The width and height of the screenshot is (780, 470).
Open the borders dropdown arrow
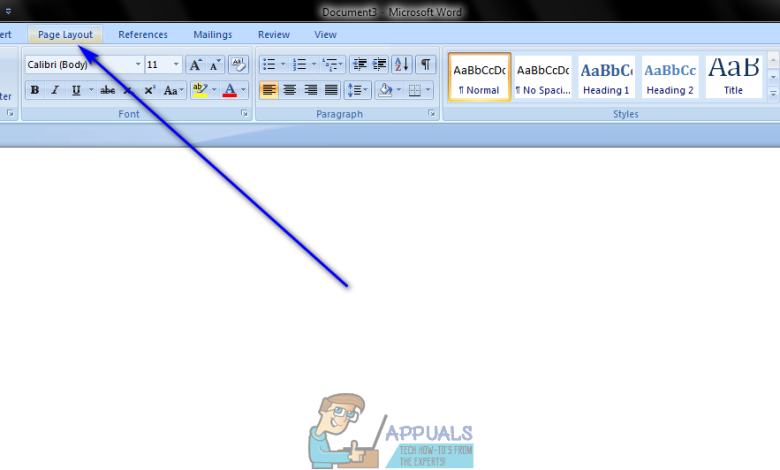pyautogui.click(x=428, y=90)
